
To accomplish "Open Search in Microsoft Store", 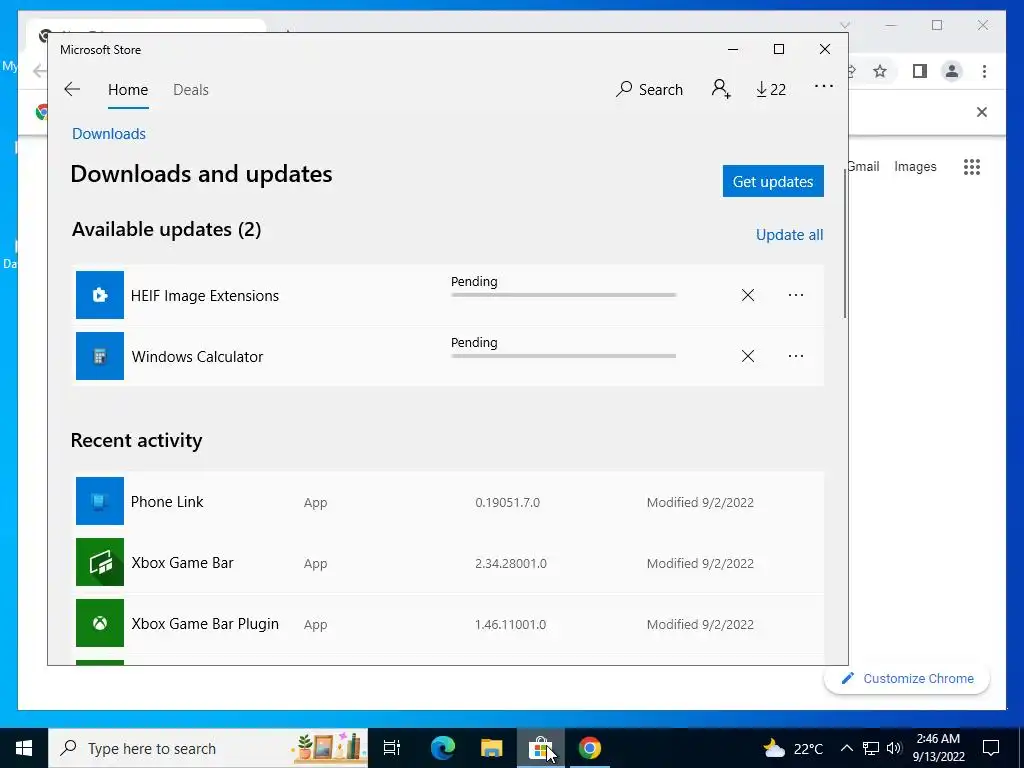I will pos(649,89).
